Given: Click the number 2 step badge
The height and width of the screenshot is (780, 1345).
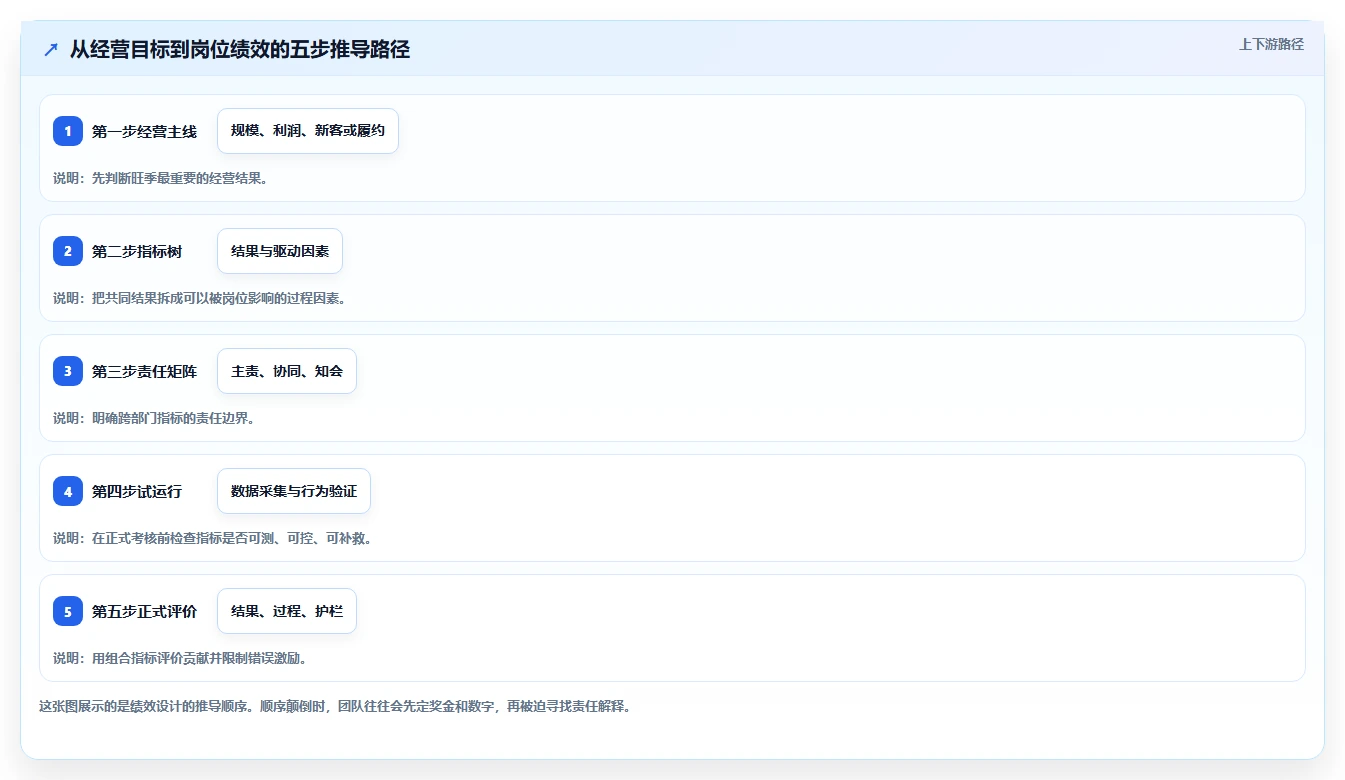Looking at the screenshot, I should (x=68, y=251).
